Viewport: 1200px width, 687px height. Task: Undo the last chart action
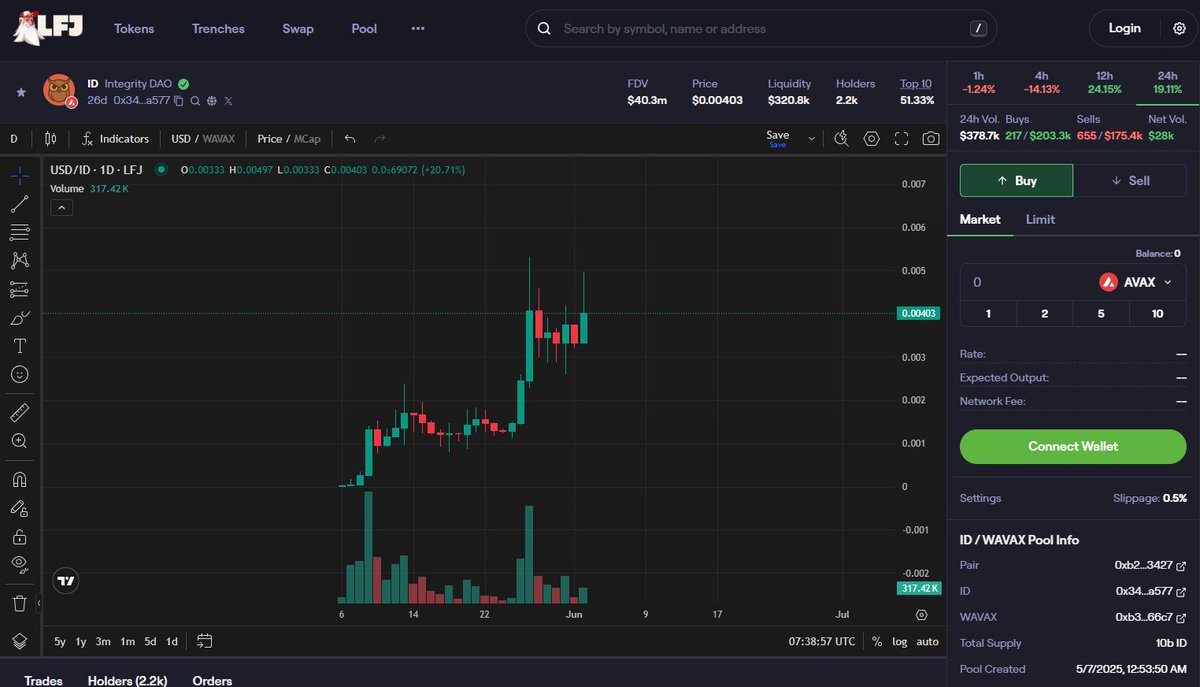[350, 139]
